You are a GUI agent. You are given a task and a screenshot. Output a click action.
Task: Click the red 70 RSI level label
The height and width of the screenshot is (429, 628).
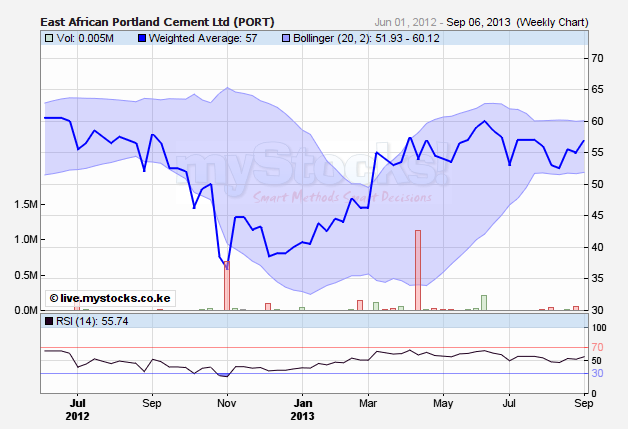coord(597,347)
